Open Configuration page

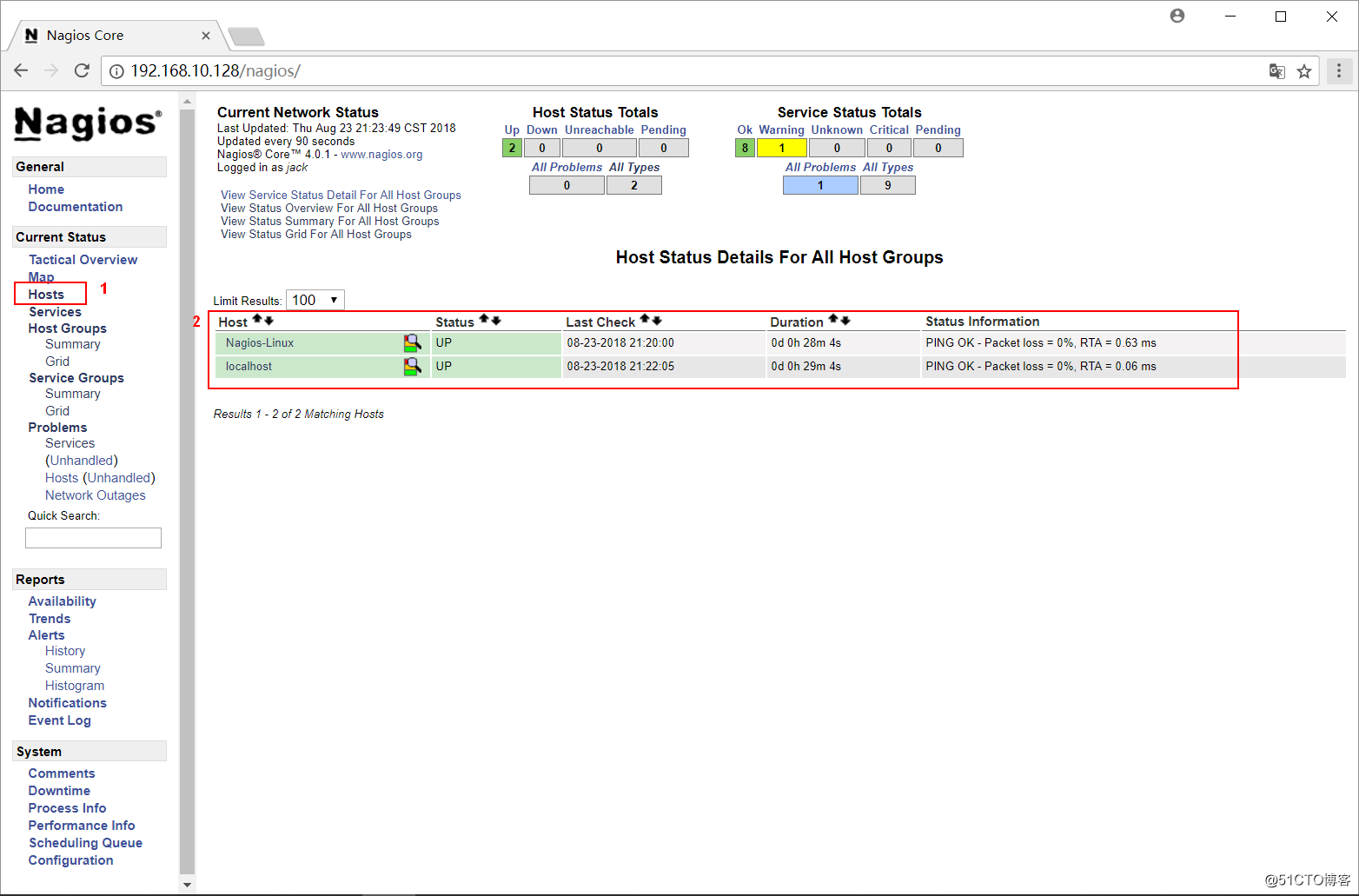[x=70, y=860]
